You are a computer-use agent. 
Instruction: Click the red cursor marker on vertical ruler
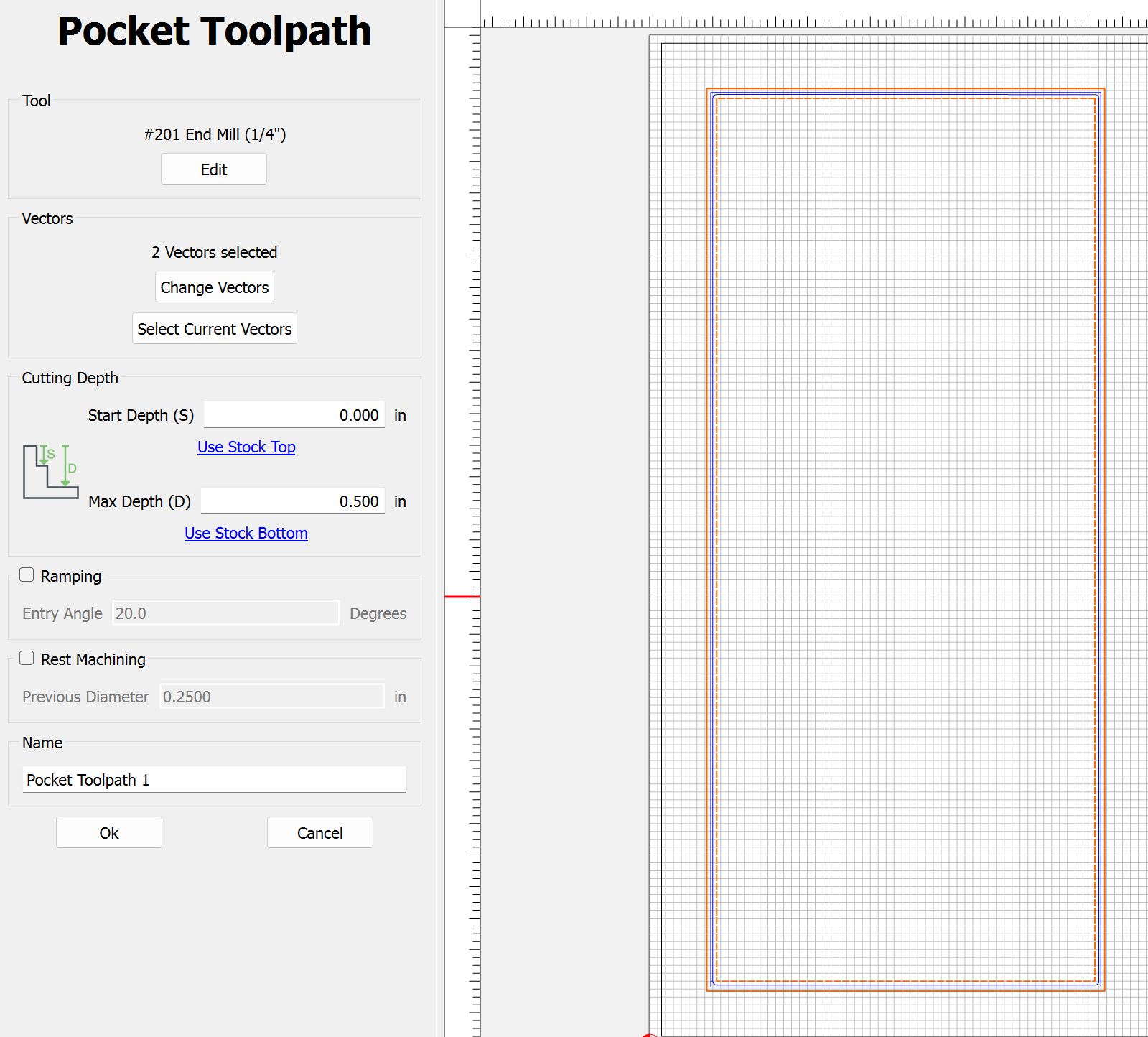click(462, 597)
